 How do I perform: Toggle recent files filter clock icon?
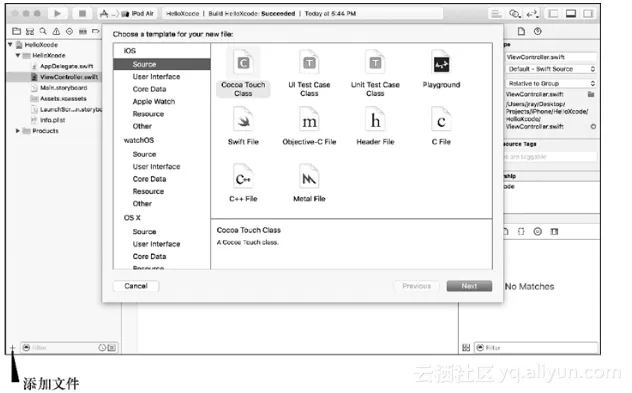point(102,347)
